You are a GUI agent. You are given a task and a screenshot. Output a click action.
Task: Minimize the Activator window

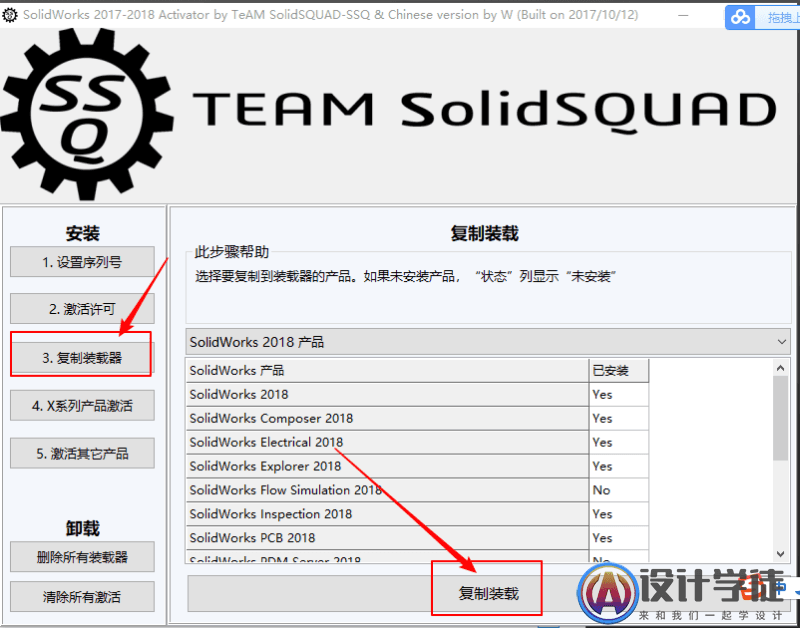coord(683,15)
